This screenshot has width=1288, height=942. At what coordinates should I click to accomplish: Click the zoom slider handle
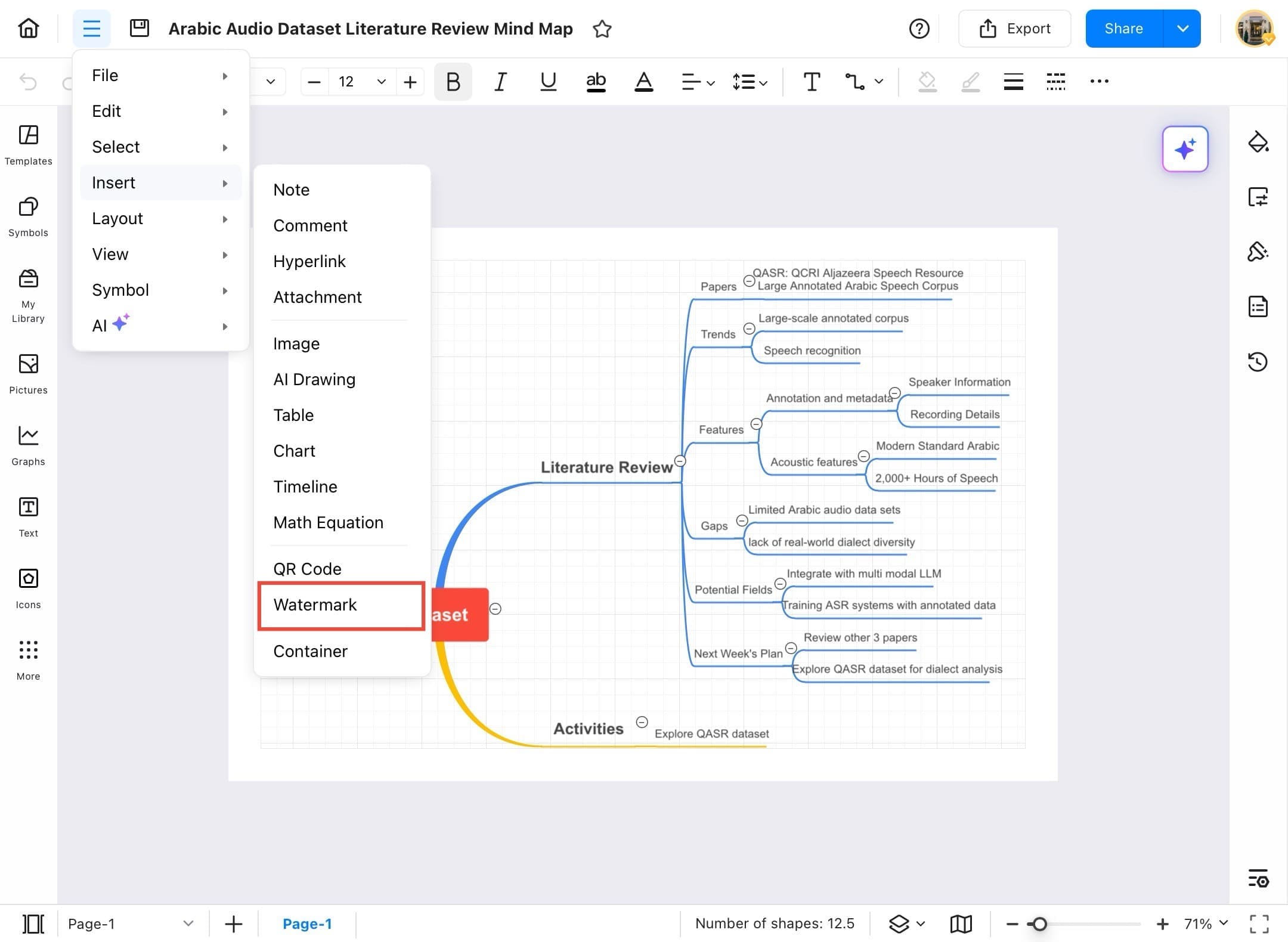coord(1039,924)
